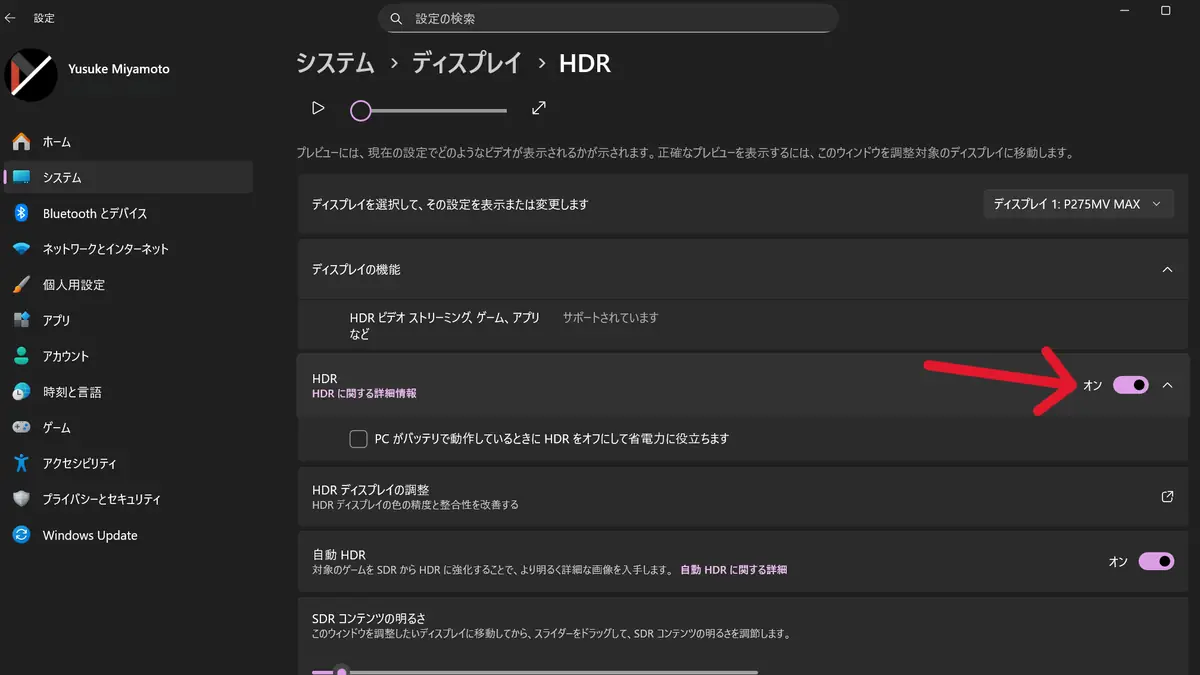Screen dimensions: 1200x675
Task: Collapse the HDR section chevron
Action: tap(1168, 385)
